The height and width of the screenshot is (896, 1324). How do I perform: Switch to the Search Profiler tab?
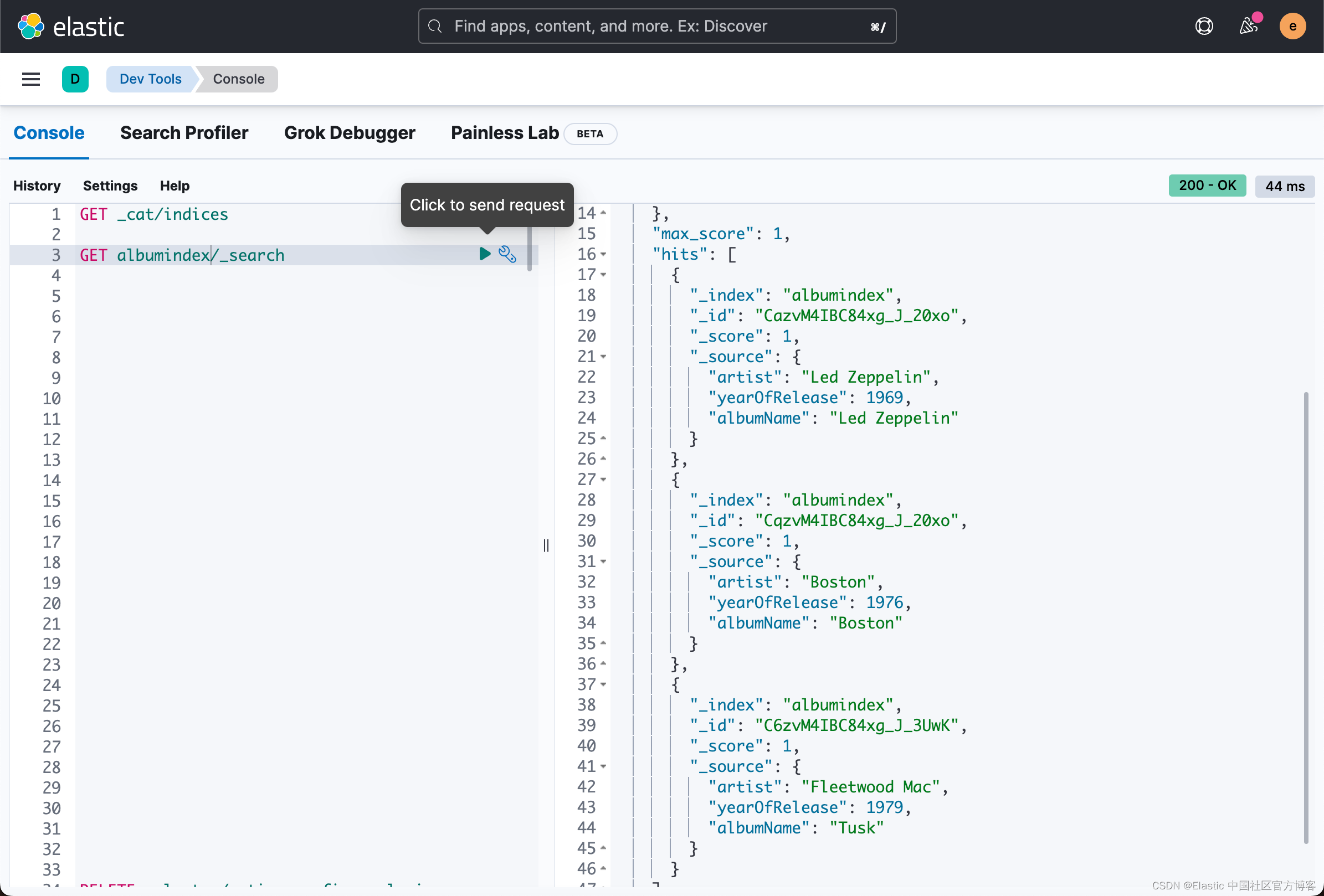click(184, 133)
